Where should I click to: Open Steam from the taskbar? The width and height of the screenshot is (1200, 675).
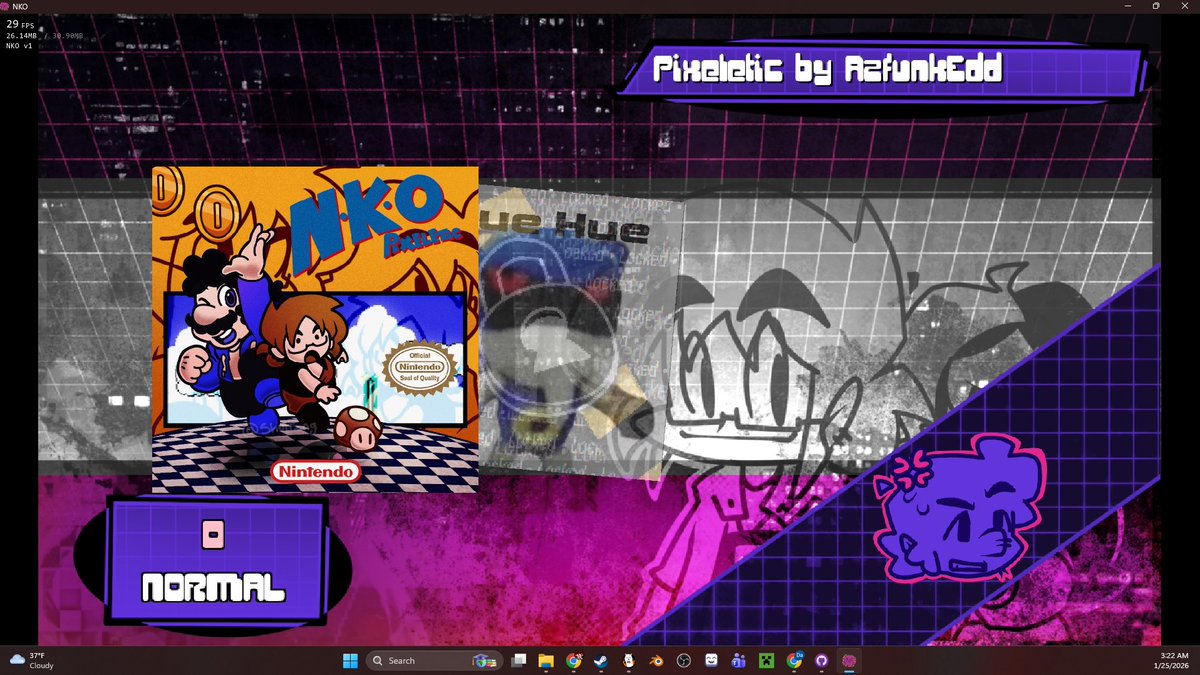601,661
